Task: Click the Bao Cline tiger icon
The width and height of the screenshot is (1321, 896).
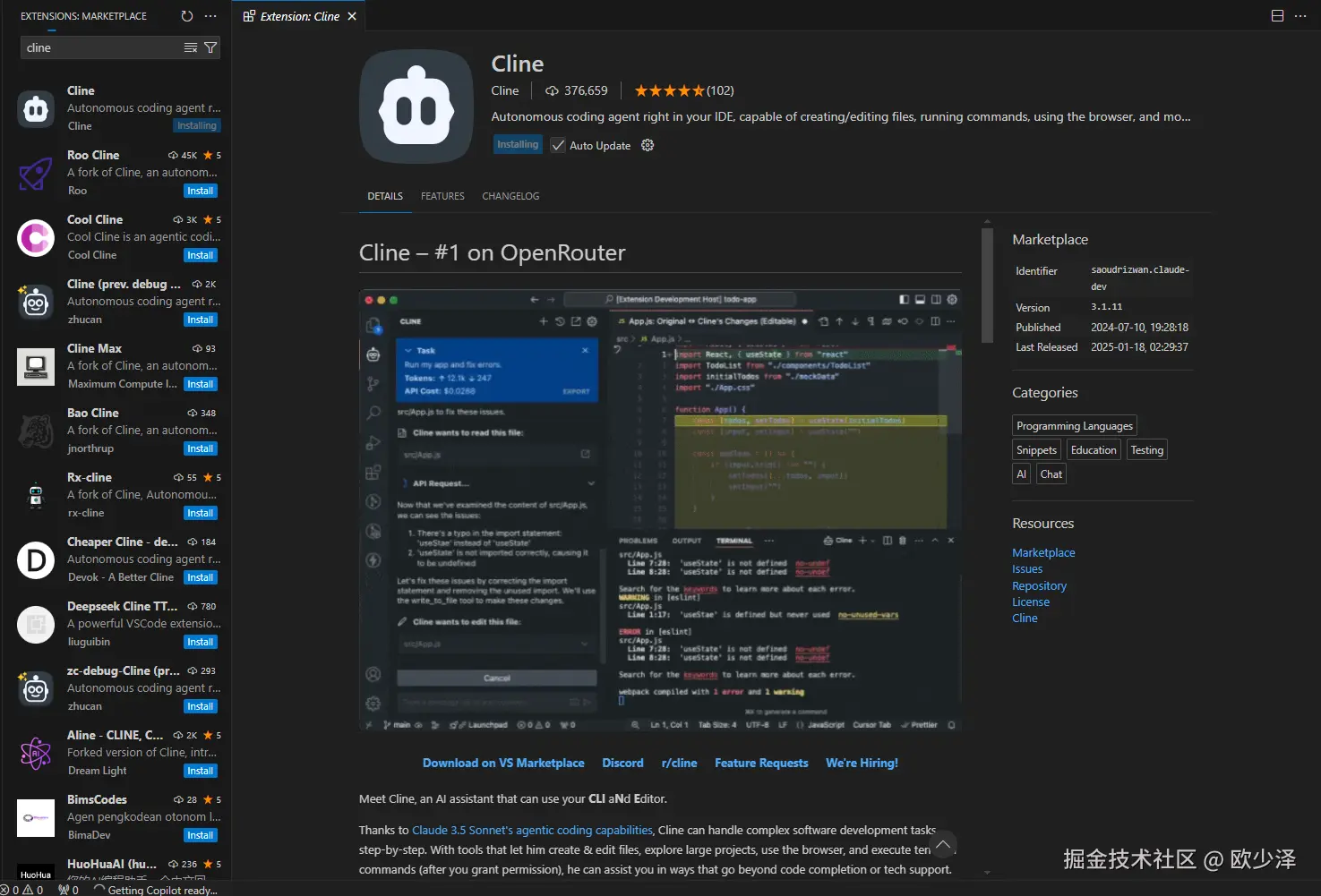Action: coord(36,431)
